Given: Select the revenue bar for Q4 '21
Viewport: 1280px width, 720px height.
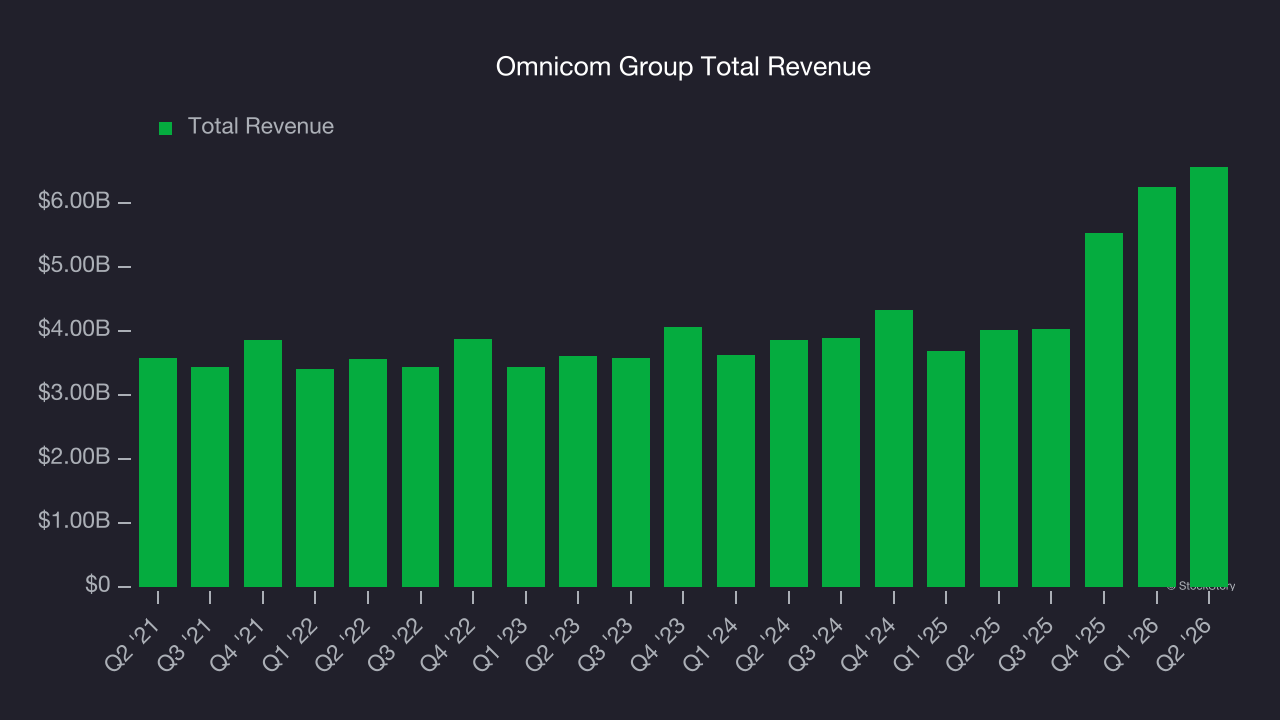Looking at the screenshot, I should 263,463.
